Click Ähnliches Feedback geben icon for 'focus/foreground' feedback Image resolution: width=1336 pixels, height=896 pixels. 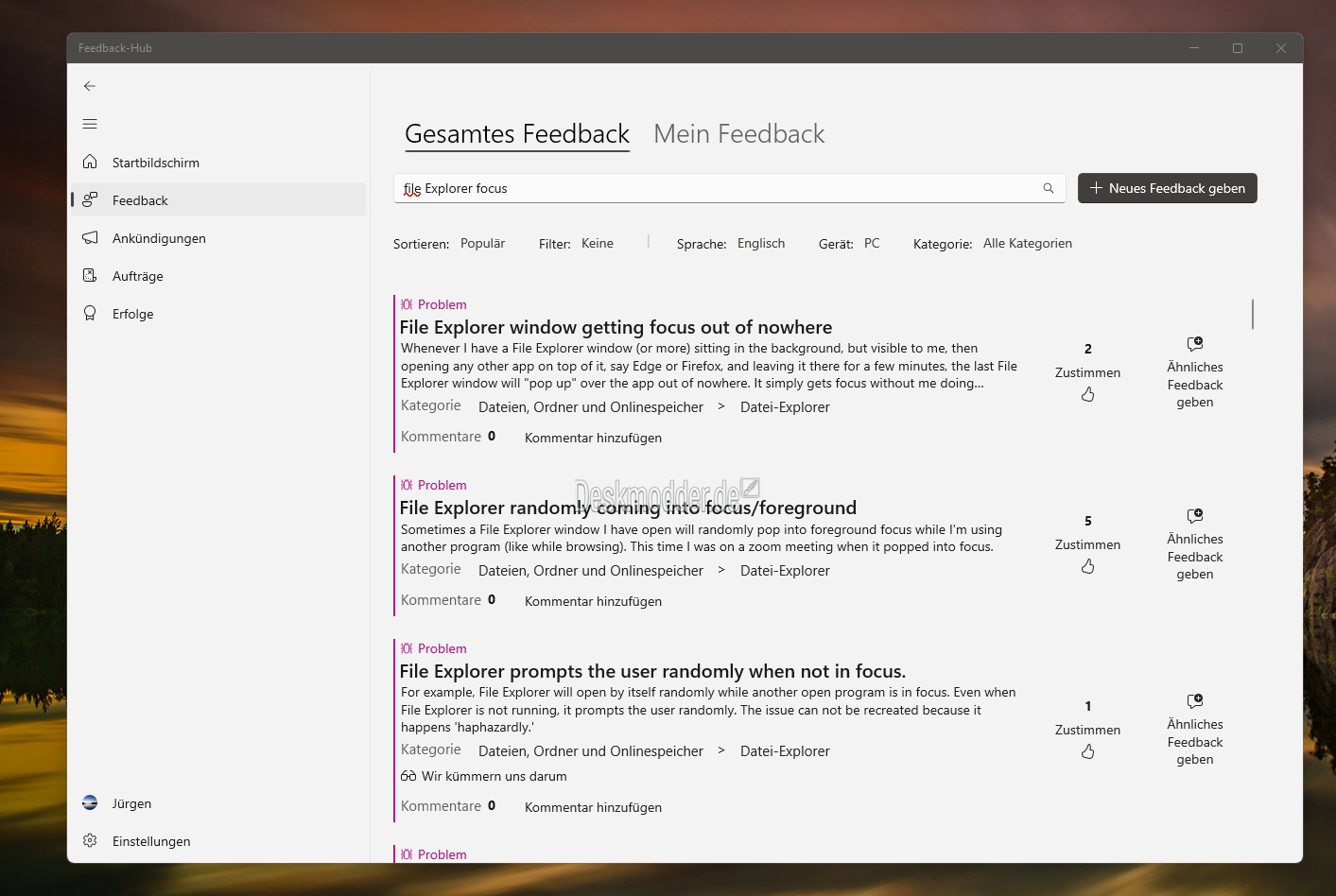(1195, 516)
